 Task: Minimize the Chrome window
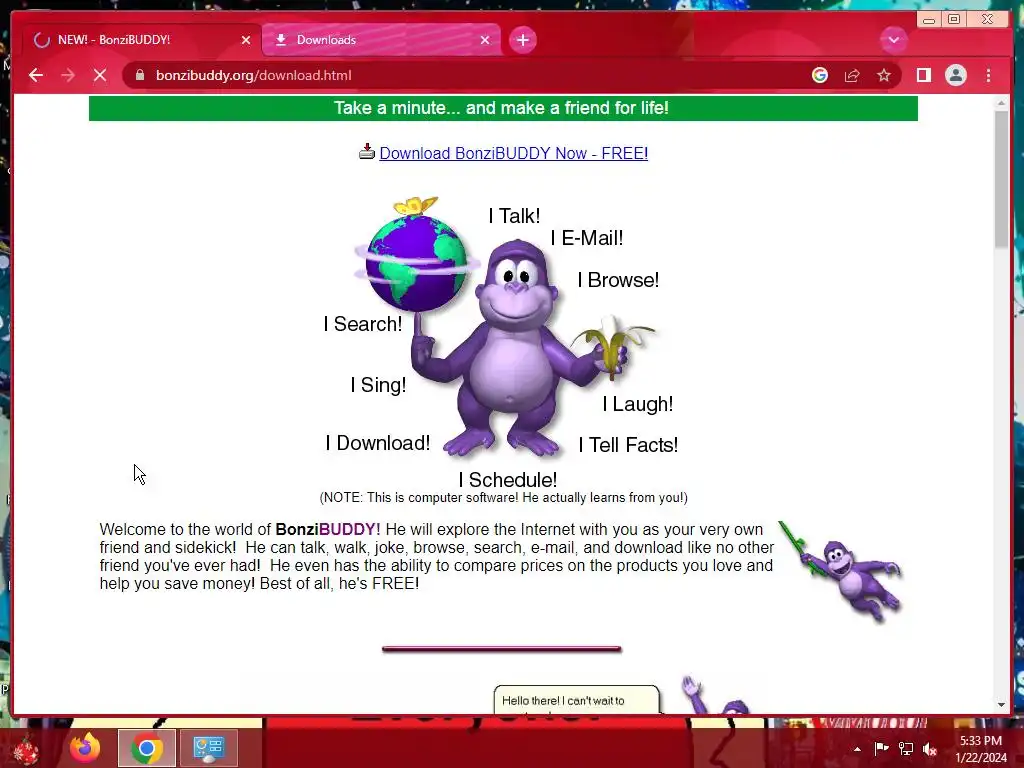point(929,20)
